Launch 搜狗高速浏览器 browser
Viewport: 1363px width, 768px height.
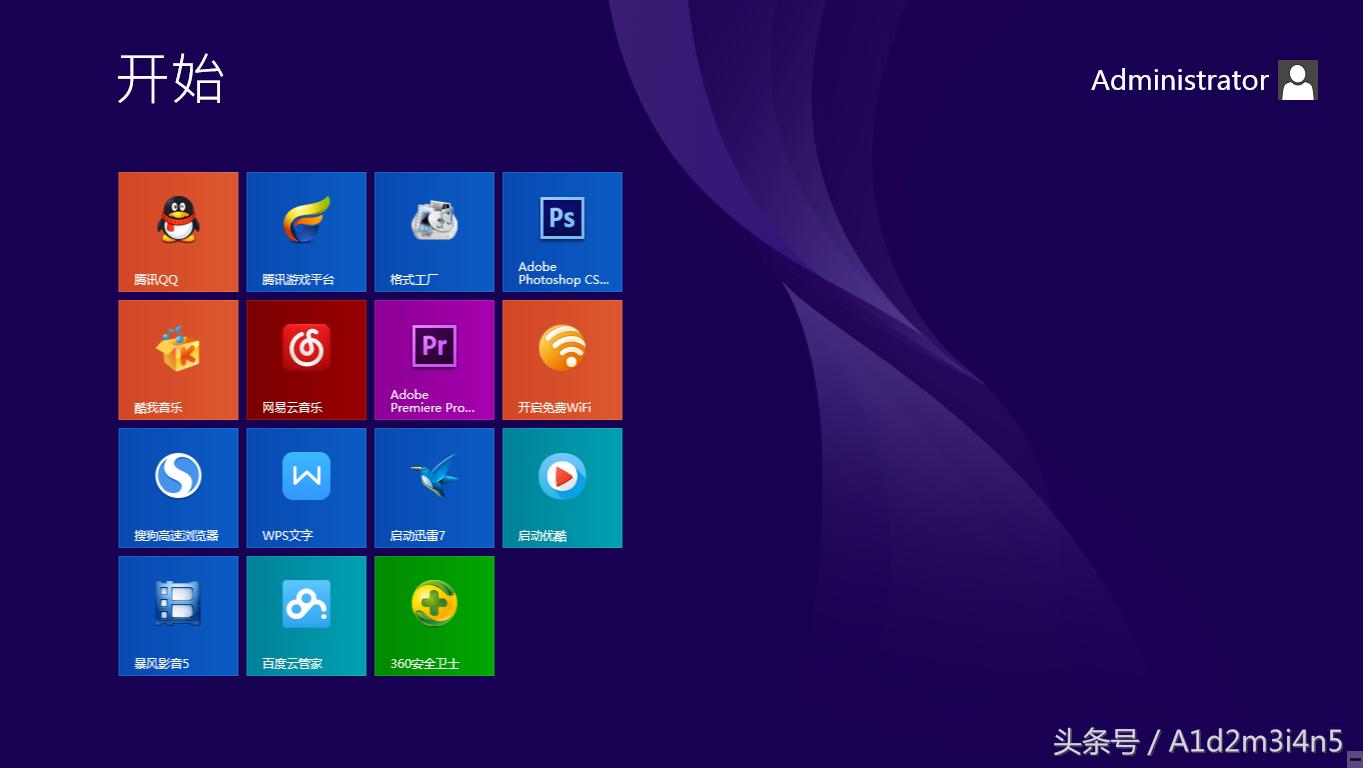178,487
